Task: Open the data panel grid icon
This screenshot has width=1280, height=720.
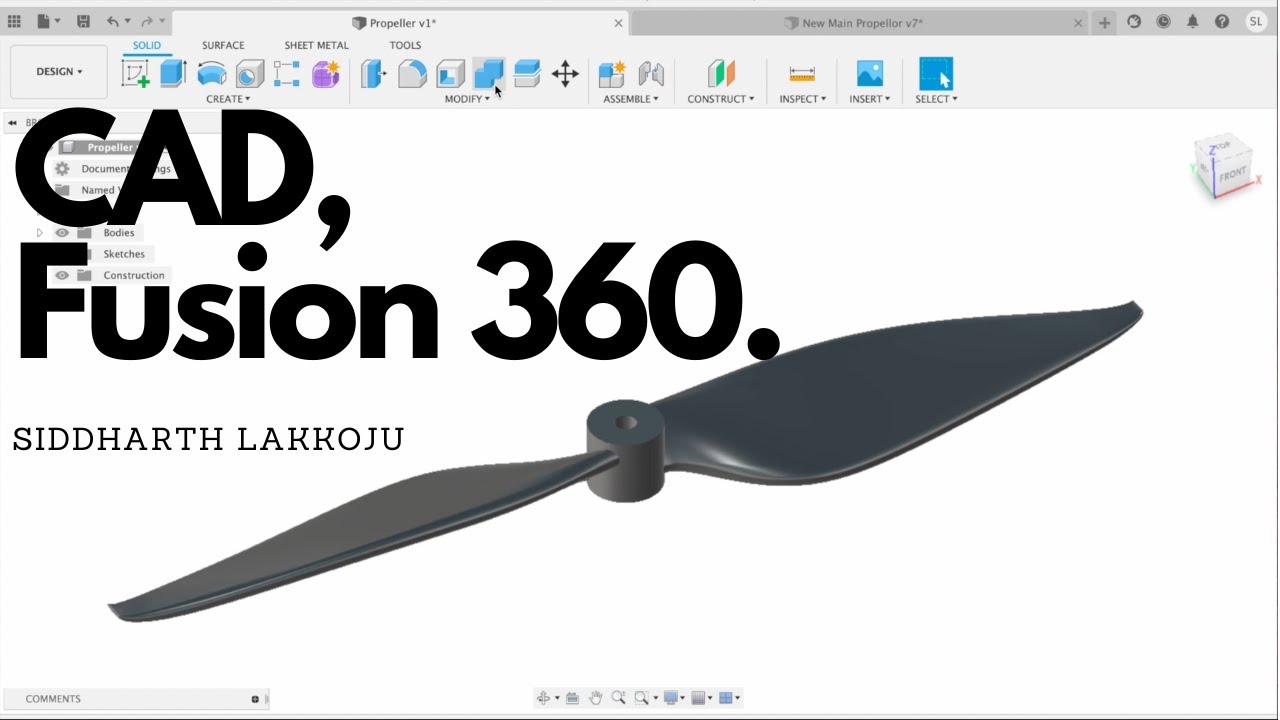Action: pos(14,21)
